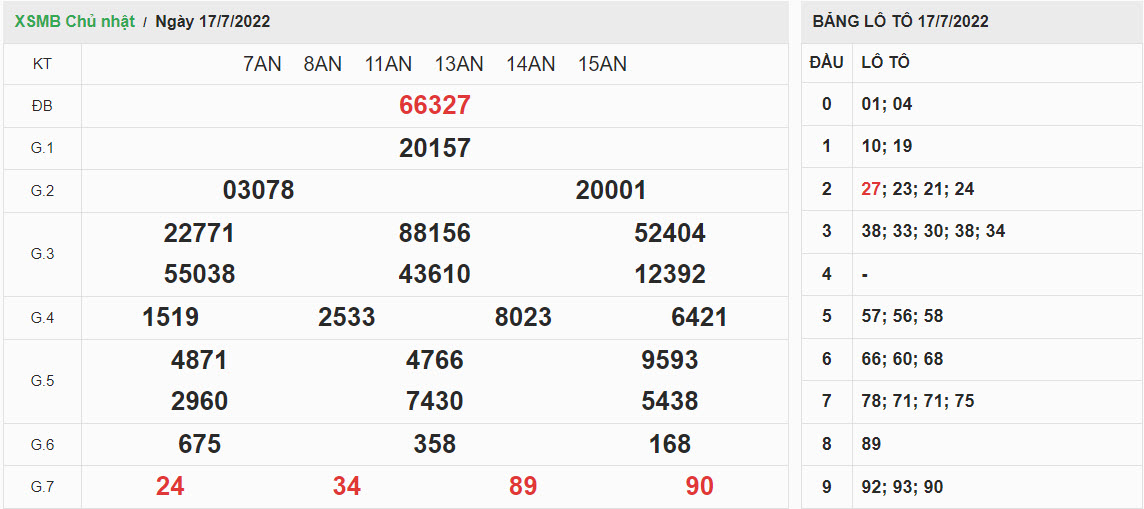Click the ĐẦU column header
Image resolution: width=1144 pixels, height=509 pixels.
click(826, 62)
